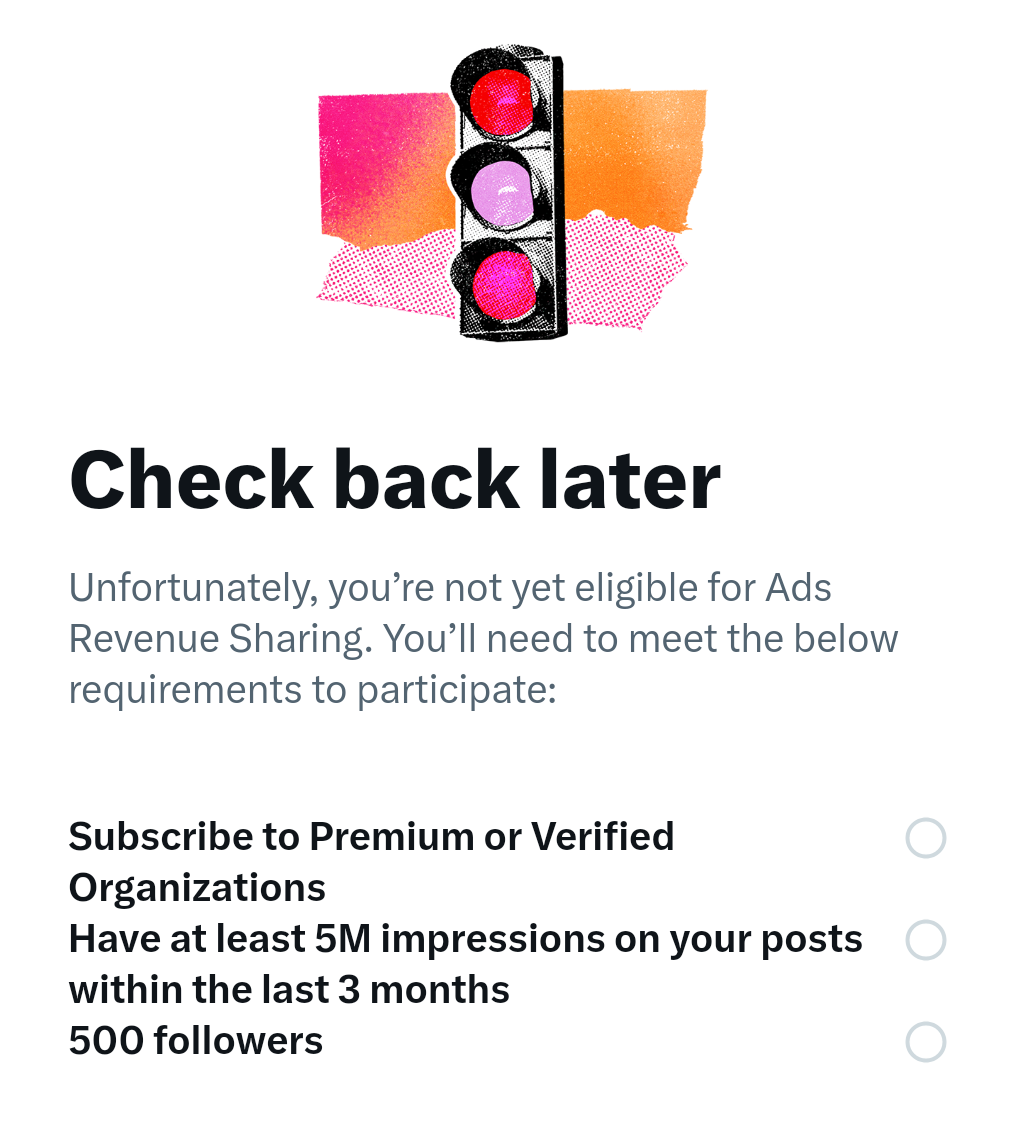Click "Subscribe to Premium or Verified Organizations" text
1011x1147 pixels.
click(371, 837)
